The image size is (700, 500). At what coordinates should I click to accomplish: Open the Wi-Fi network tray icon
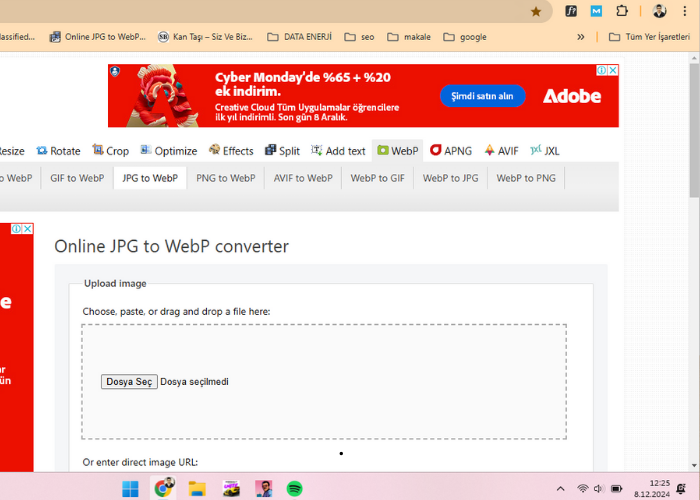(583, 489)
